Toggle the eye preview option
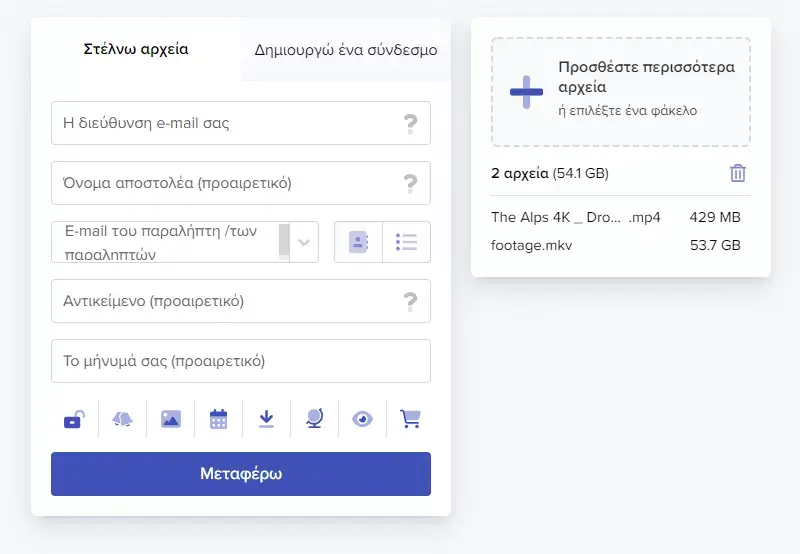The width and height of the screenshot is (800, 554). tap(362, 419)
